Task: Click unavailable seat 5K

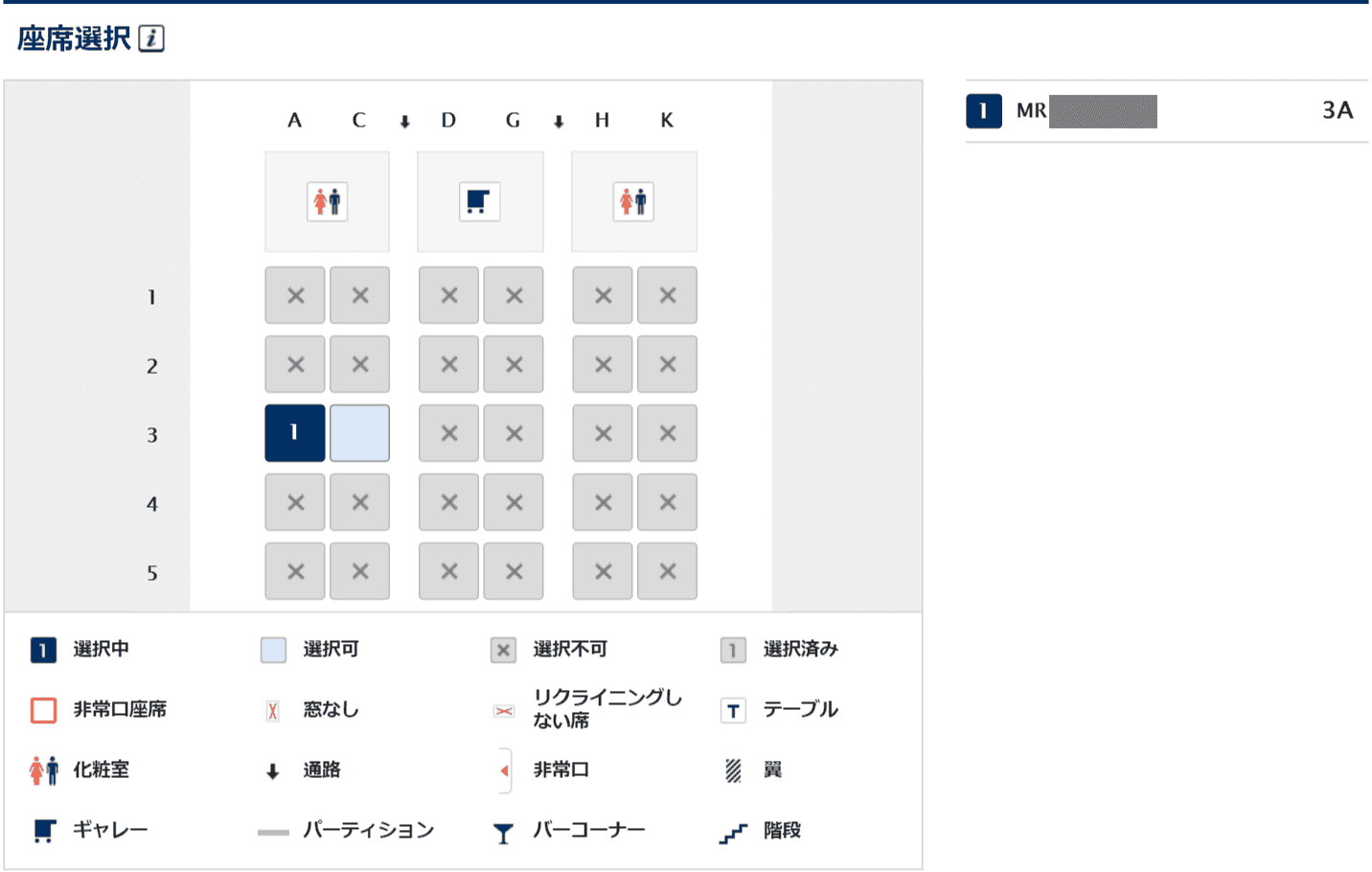Action: coord(667,571)
